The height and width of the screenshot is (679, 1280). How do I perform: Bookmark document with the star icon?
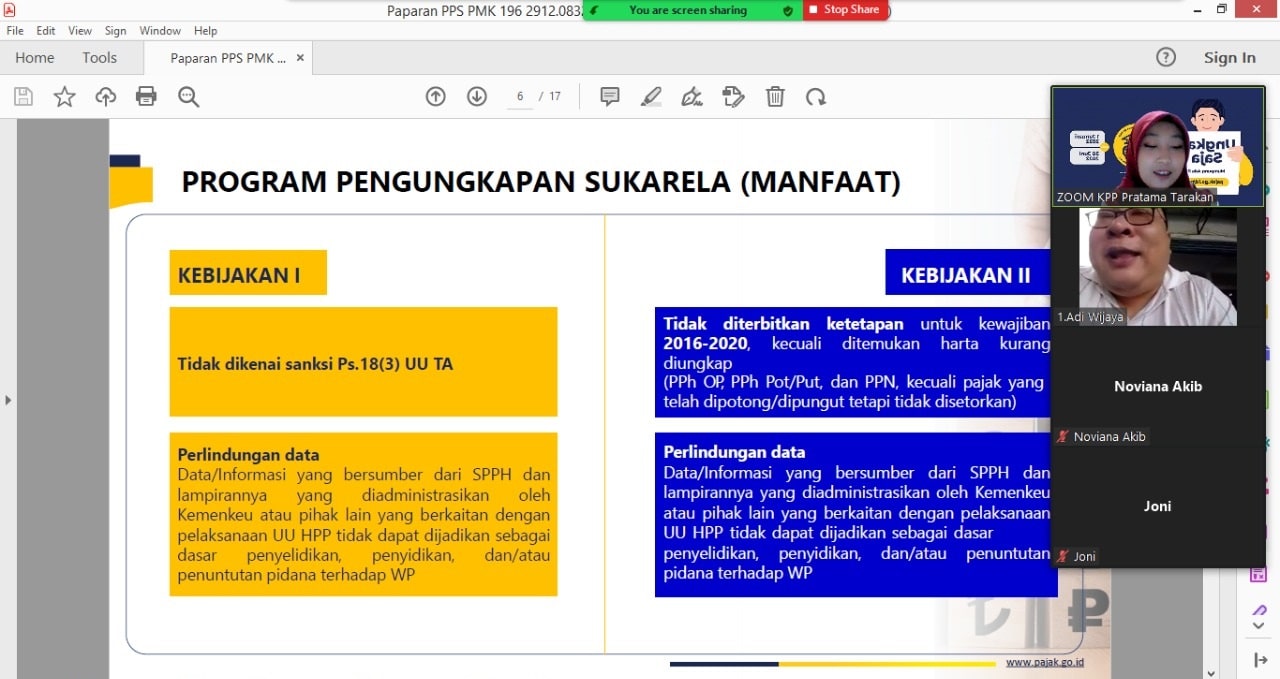pos(64,97)
